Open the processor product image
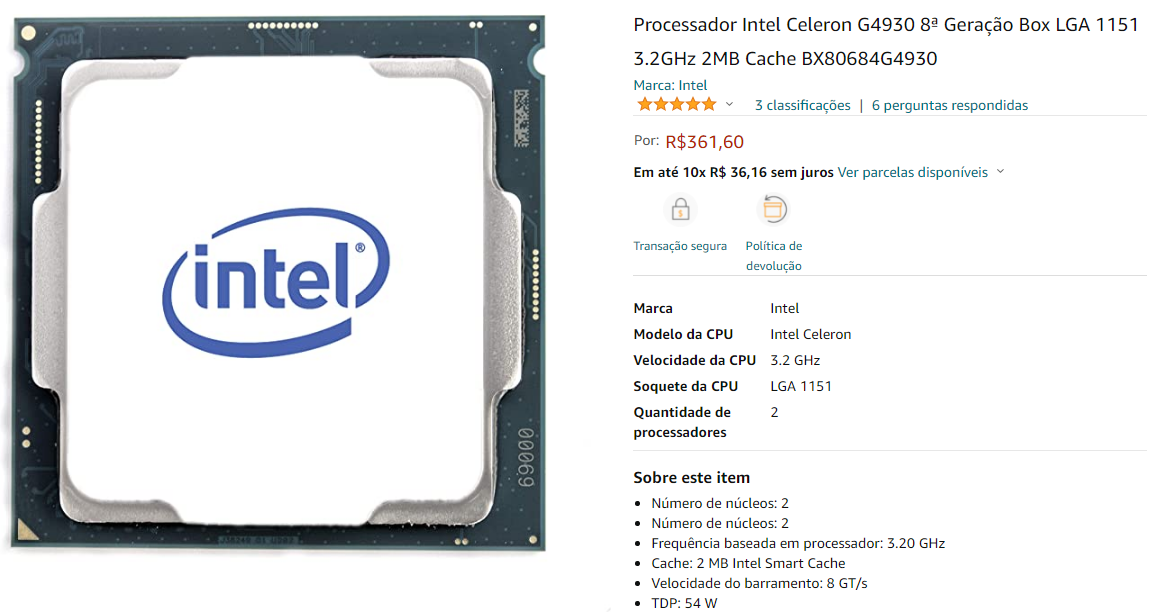This screenshot has height=612, width=1156. coord(278,283)
